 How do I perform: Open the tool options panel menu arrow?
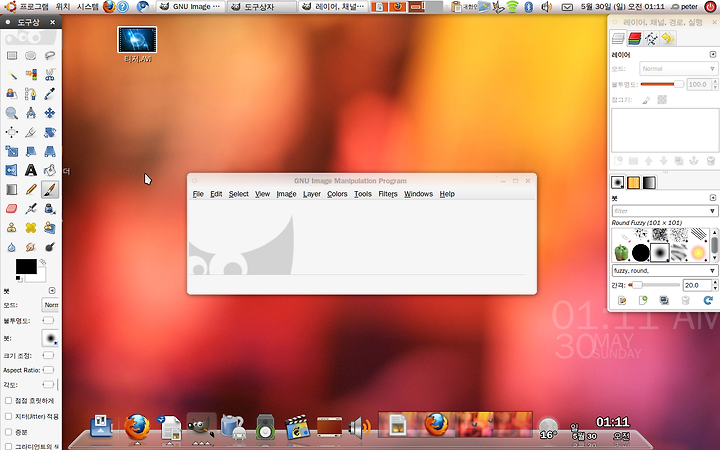[x=52, y=290]
